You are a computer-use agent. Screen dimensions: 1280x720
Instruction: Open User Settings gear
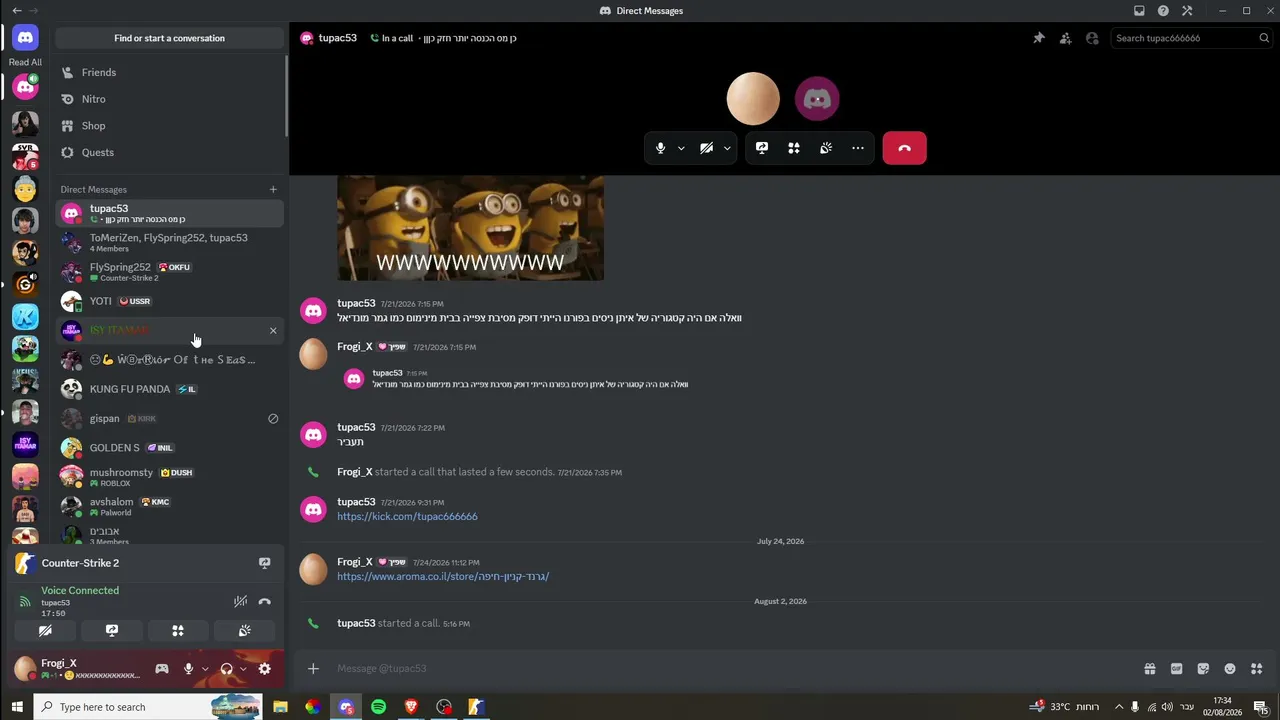coord(264,669)
